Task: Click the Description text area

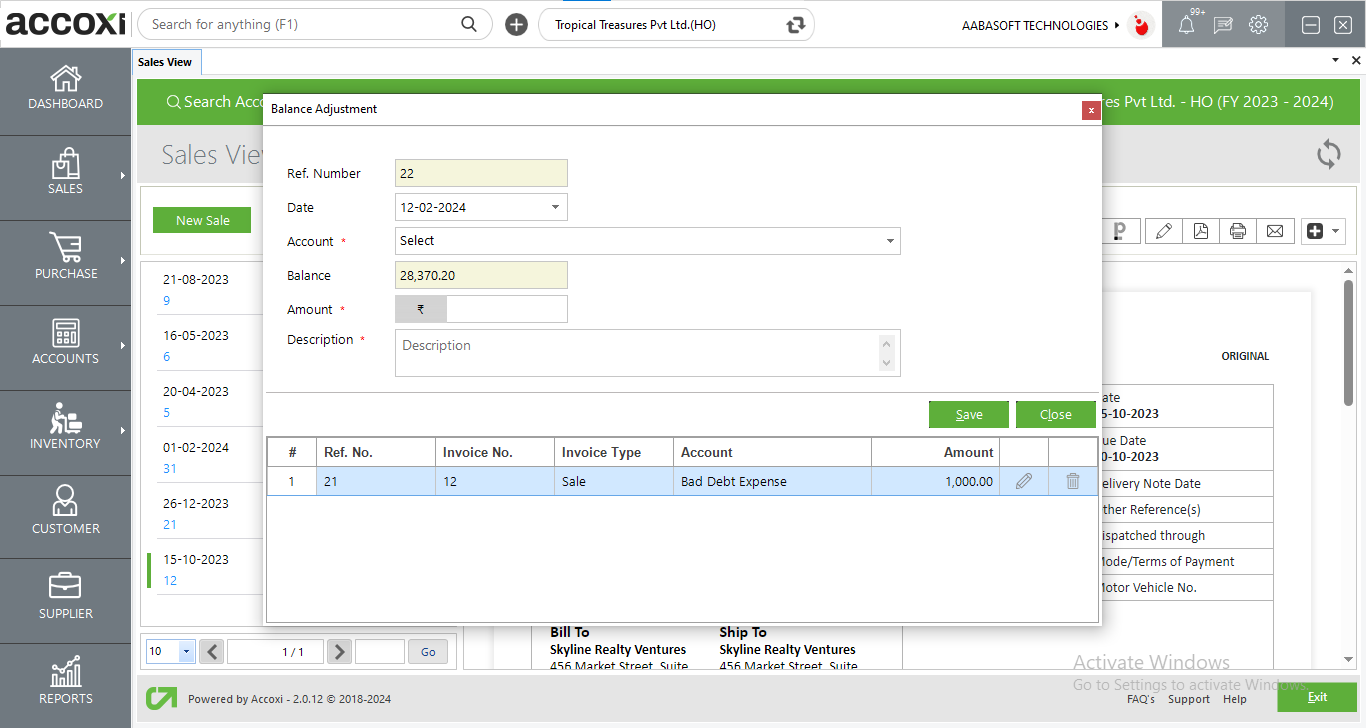Action: click(x=637, y=353)
